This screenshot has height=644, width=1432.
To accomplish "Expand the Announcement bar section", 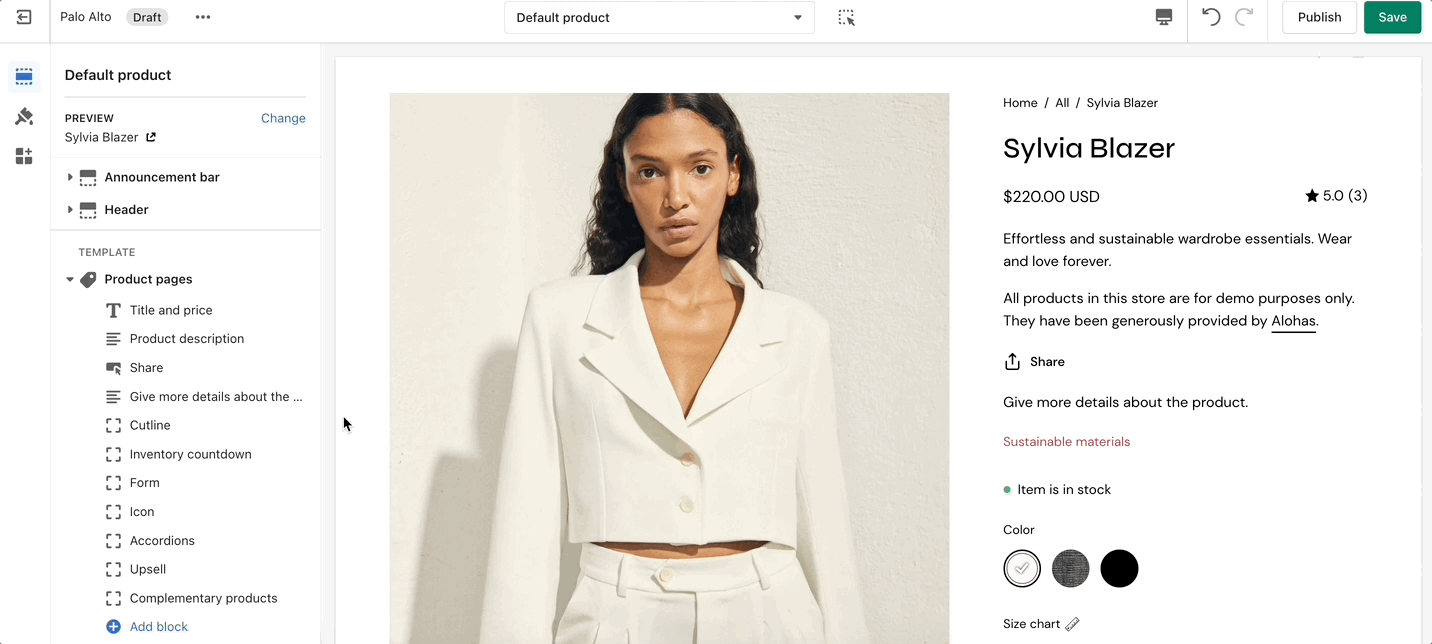I will pyautogui.click(x=70, y=177).
